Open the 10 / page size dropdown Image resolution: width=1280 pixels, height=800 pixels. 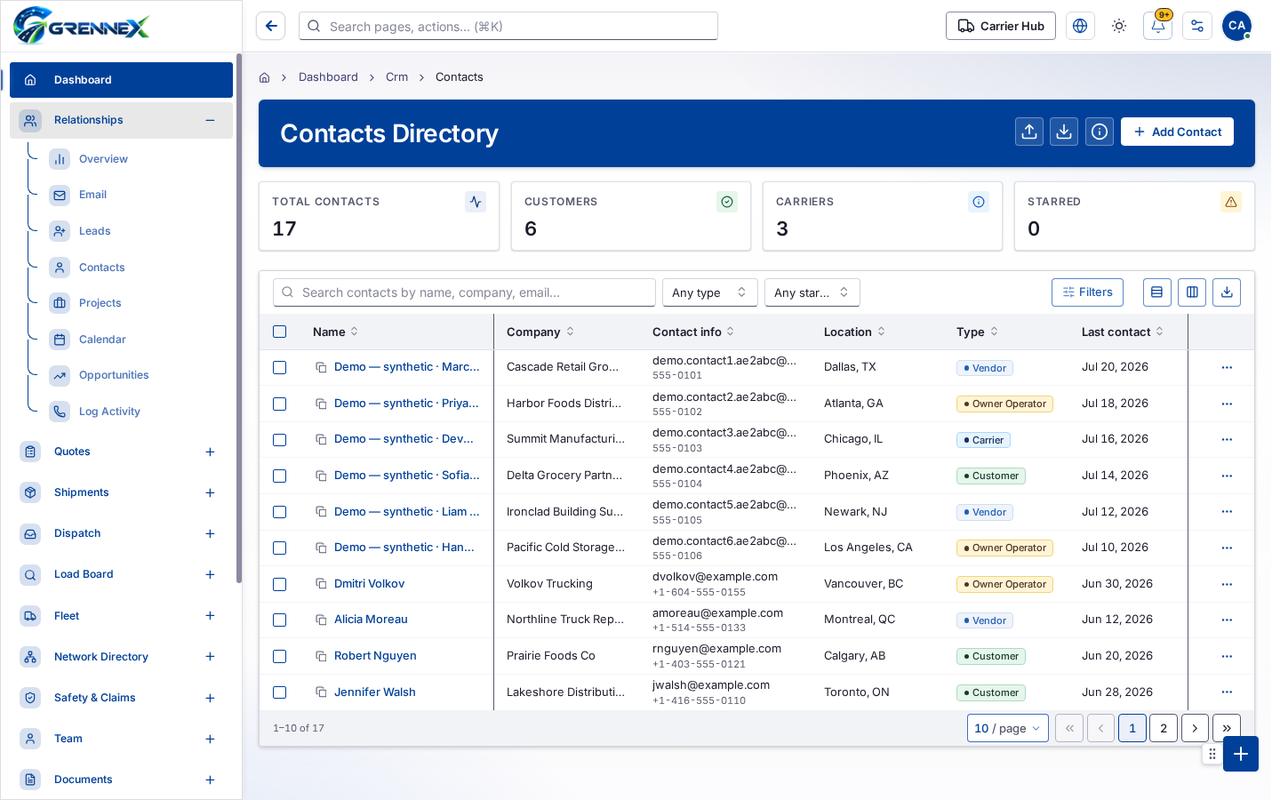coord(1008,728)
